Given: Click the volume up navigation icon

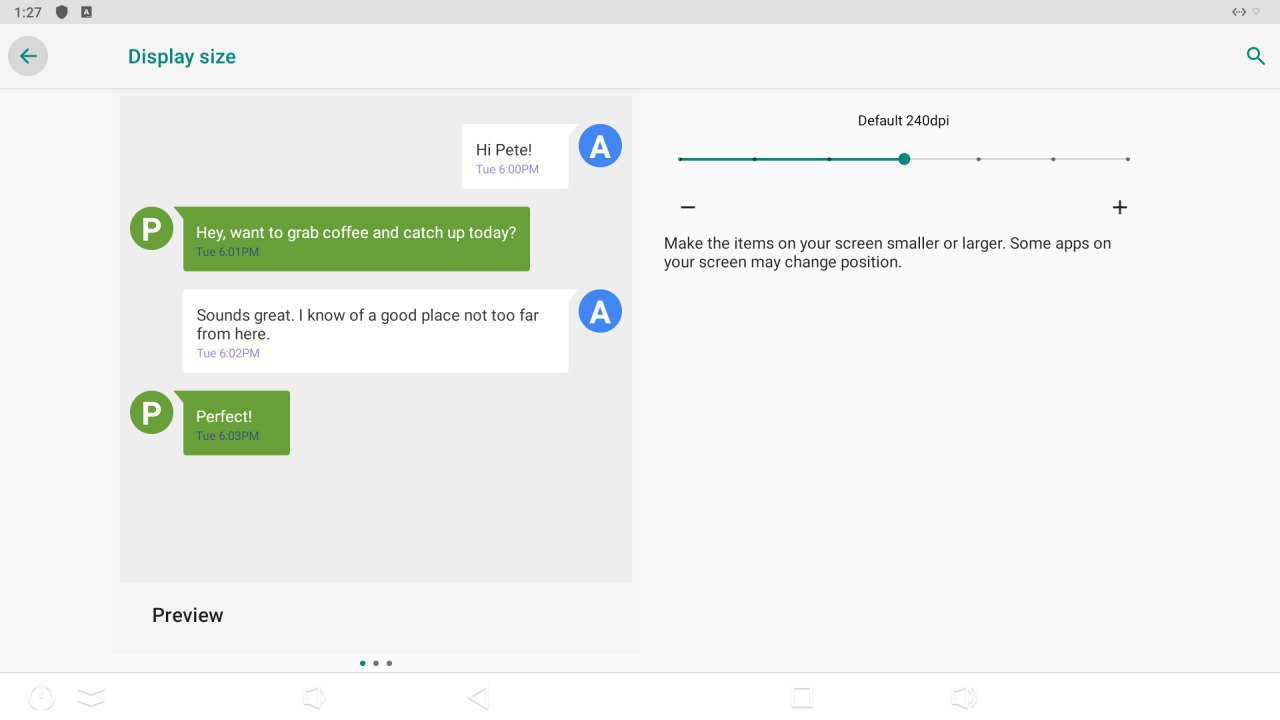Looking at the screenshot, I should [963, 697].
